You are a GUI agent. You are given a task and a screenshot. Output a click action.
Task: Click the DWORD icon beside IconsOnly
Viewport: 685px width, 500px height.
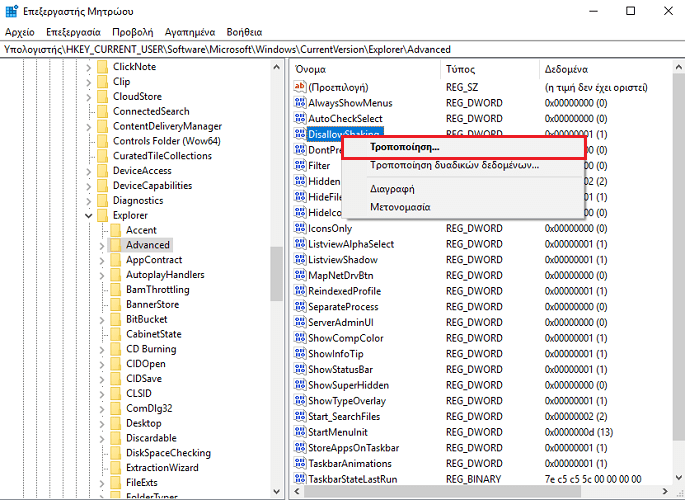click(x=300, y=228)
